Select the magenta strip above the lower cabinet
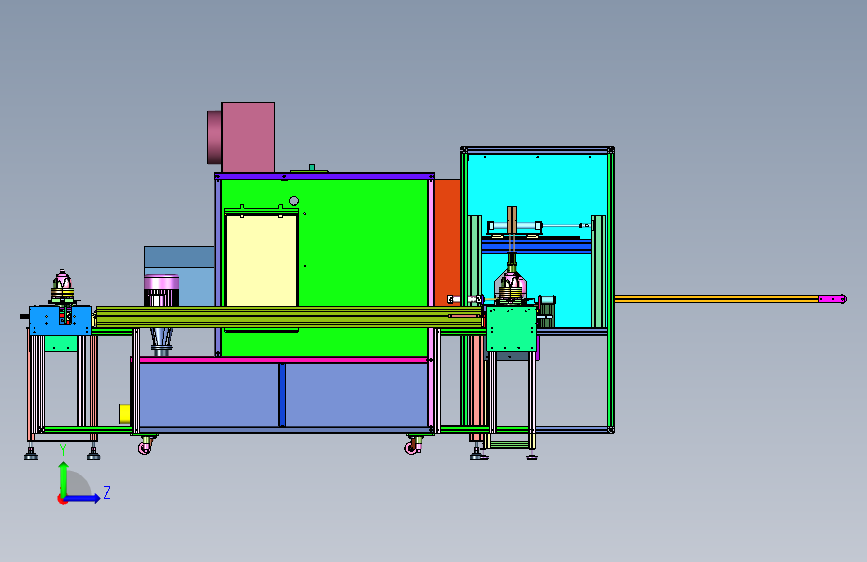867x562 pixels. click(282, 360)
